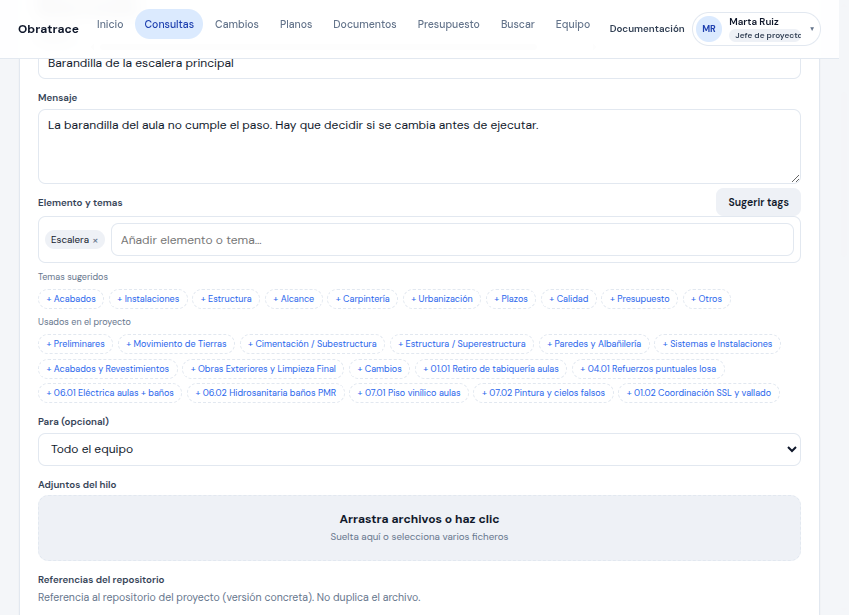
Task: Add the Estructura suggested tag
Action: click(x=226, y=299)
